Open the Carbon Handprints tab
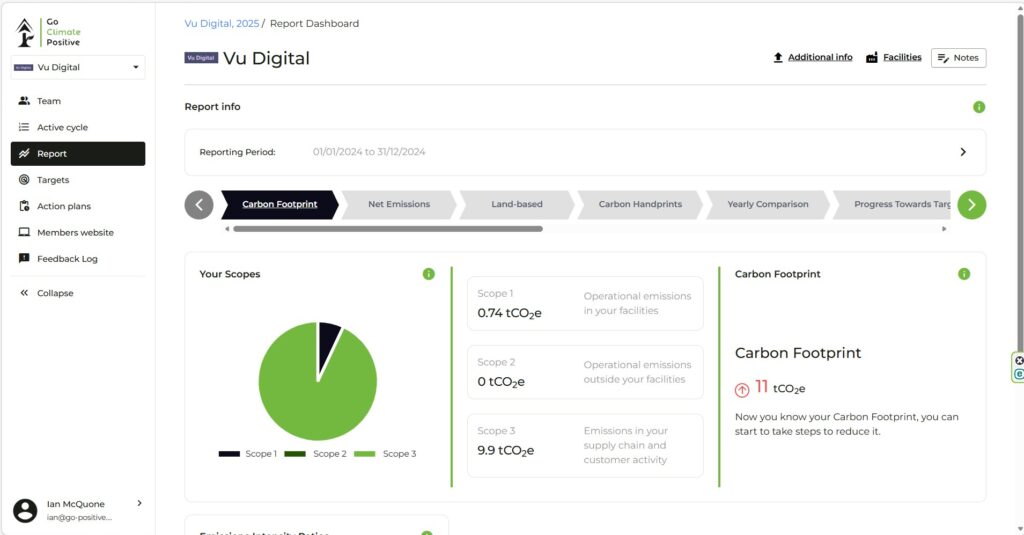 (640, 204)
